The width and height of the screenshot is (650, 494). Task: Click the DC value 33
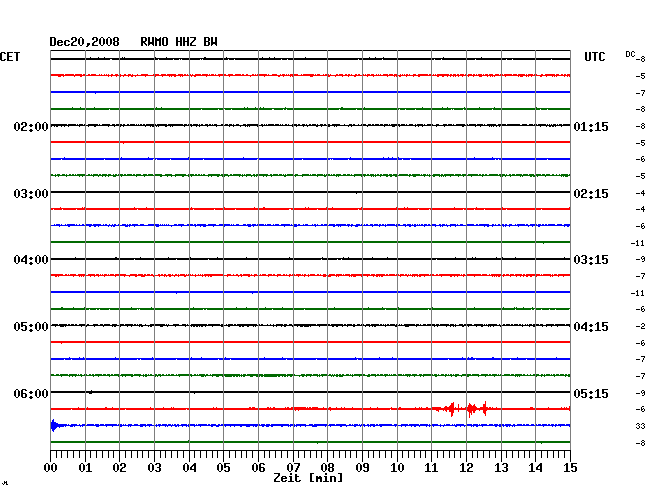pos(640,426)
